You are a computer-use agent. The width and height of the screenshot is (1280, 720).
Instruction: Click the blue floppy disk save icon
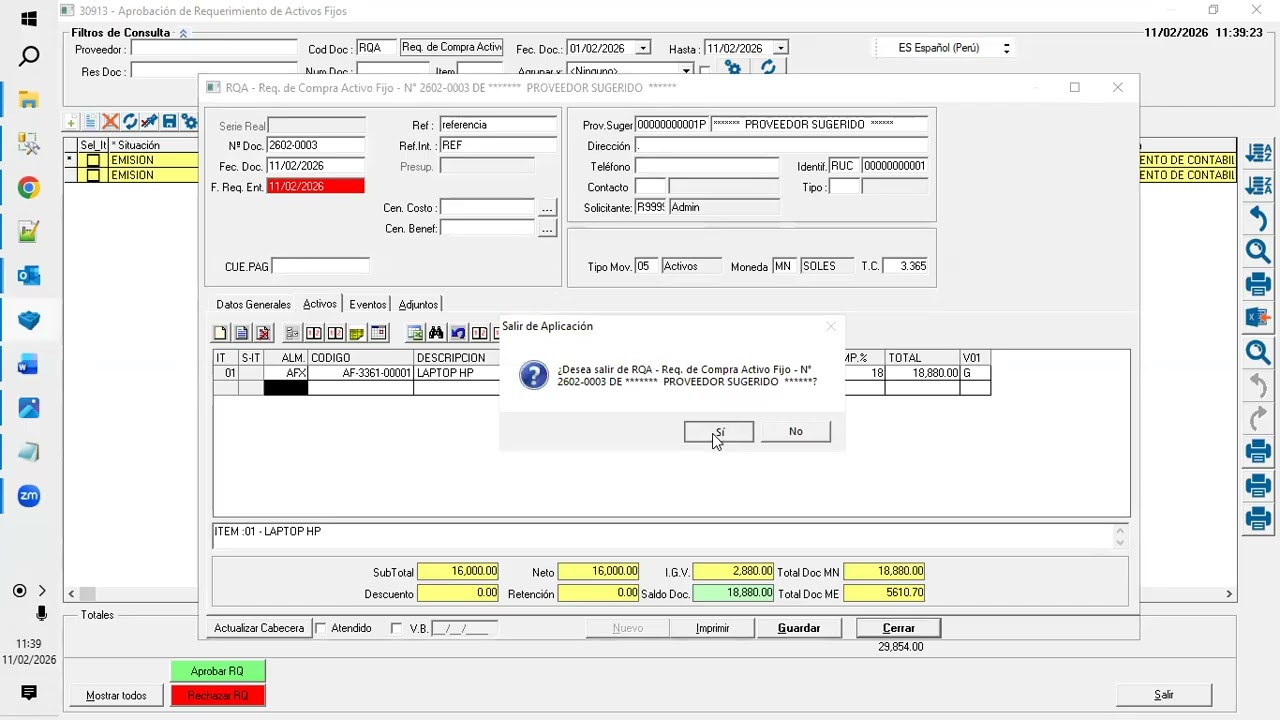click(x=169, y=122)
